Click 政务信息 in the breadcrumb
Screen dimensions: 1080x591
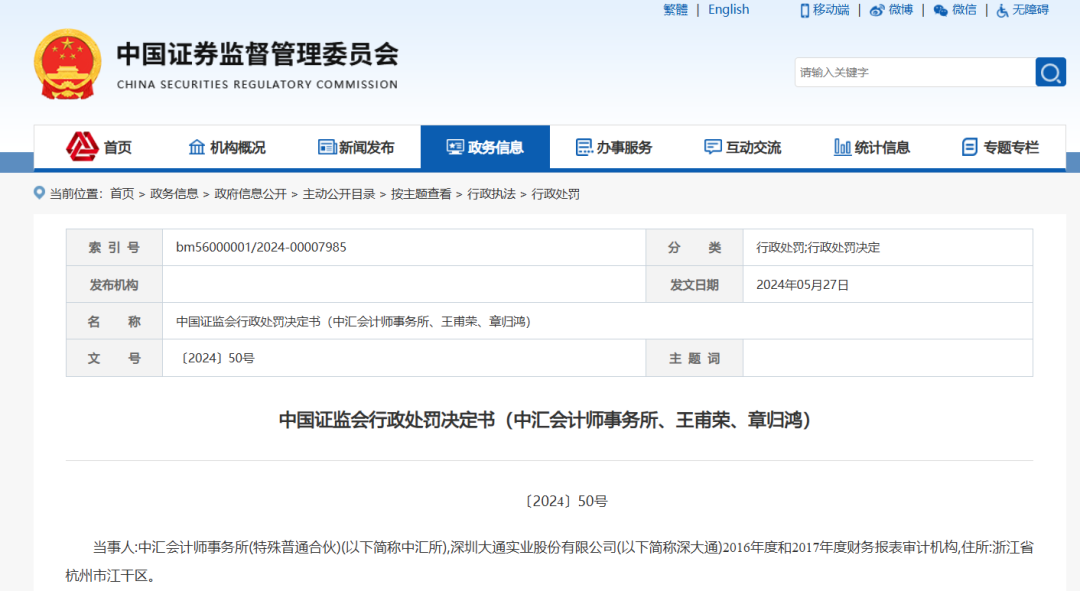pyautogui.click(x=174, y=194)
